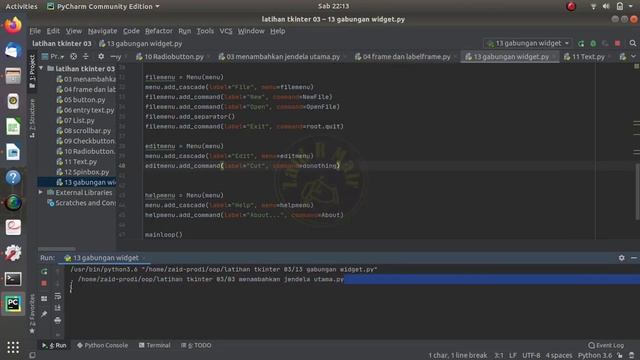Show Applications grid in dock

click(x=13, y=347)
